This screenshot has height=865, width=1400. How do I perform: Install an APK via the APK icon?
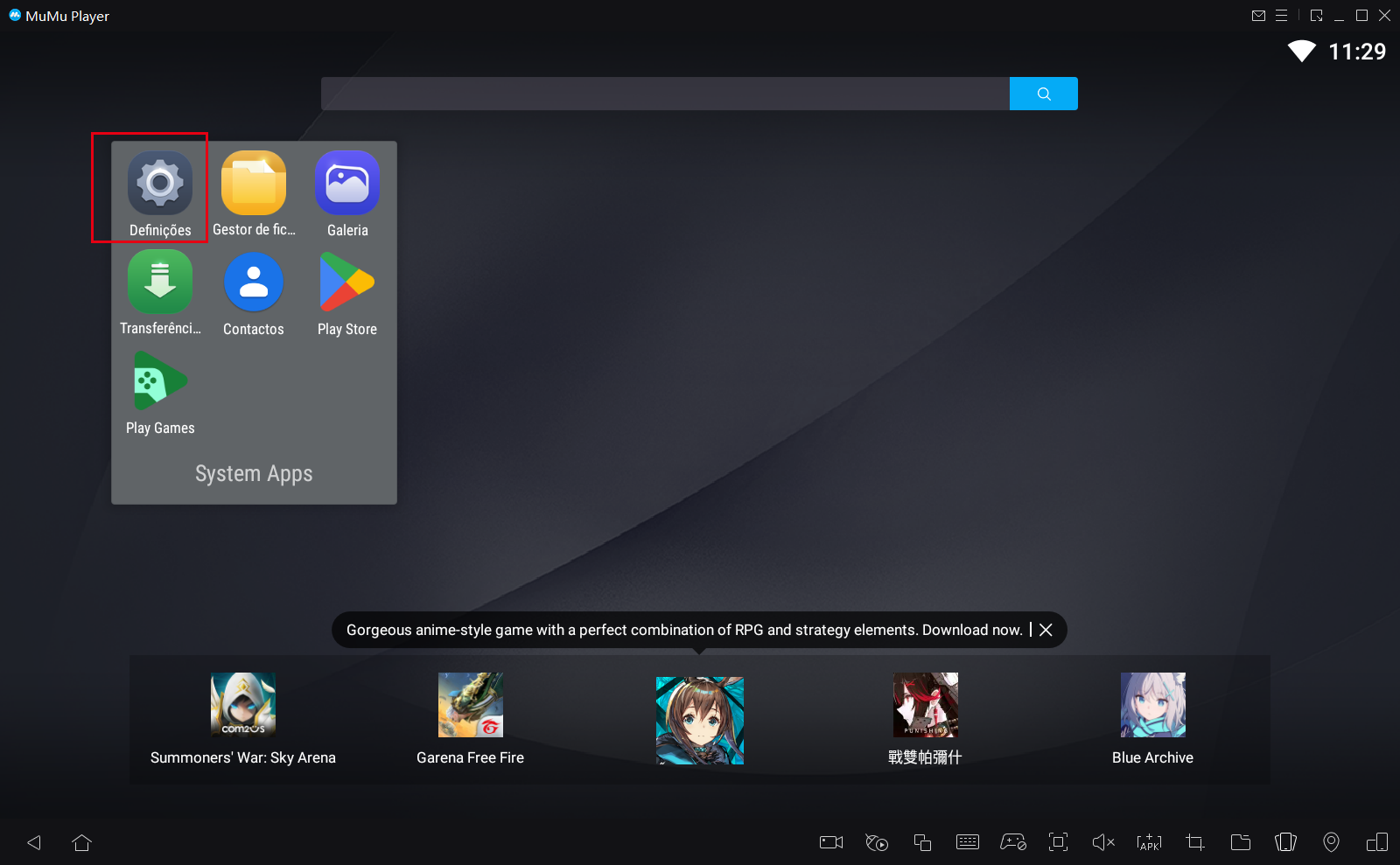(1150, 842)
